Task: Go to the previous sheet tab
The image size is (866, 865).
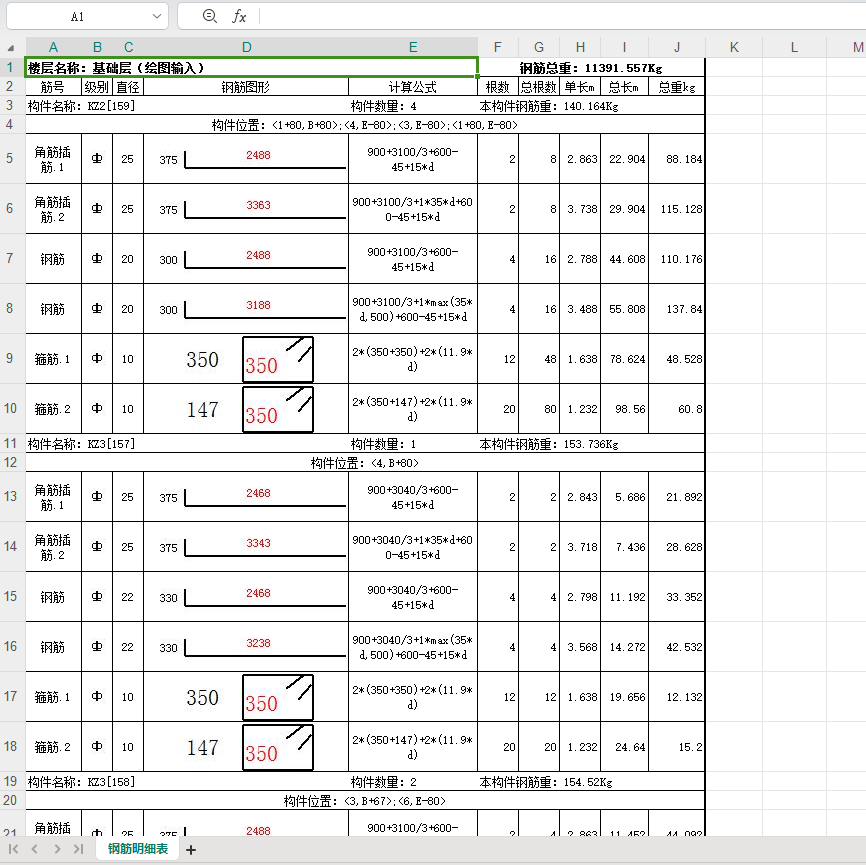Action: (x=35, y=849)
